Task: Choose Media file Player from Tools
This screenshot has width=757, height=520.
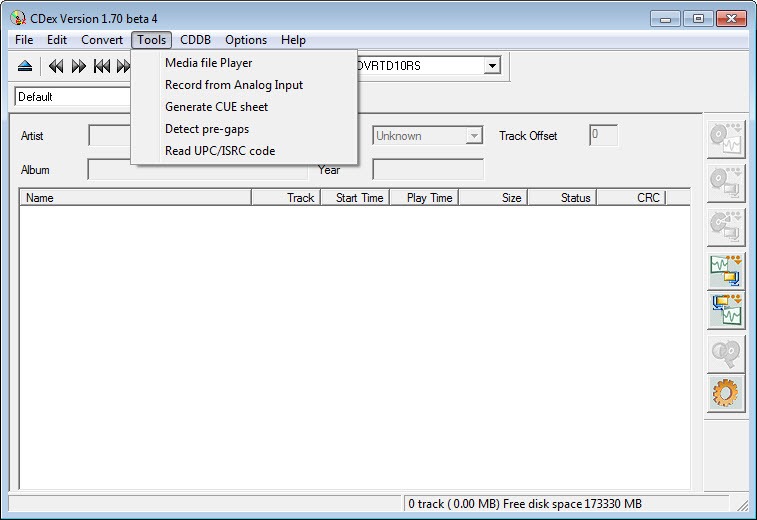Action: (x=244, y=63)
